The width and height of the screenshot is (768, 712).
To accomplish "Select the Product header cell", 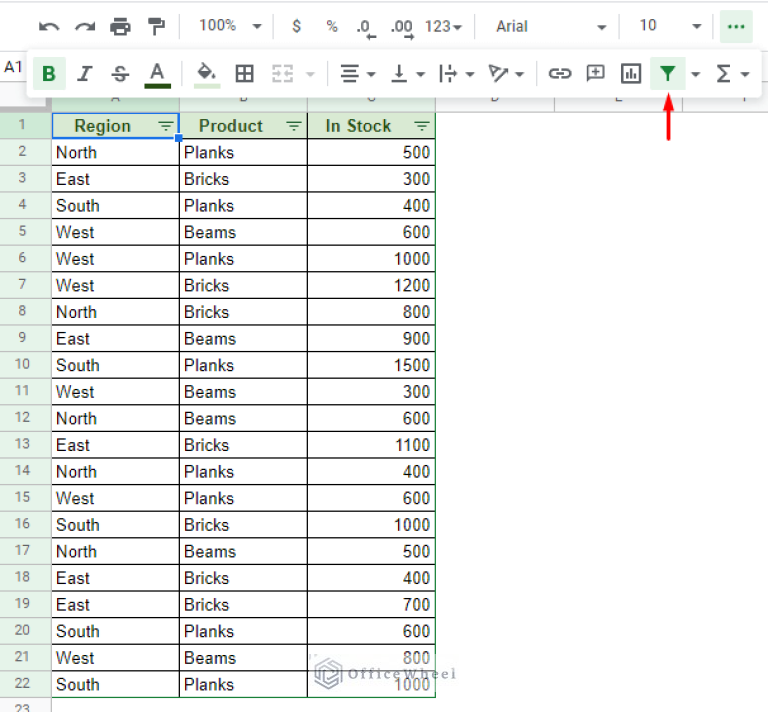I will (243, 126).
